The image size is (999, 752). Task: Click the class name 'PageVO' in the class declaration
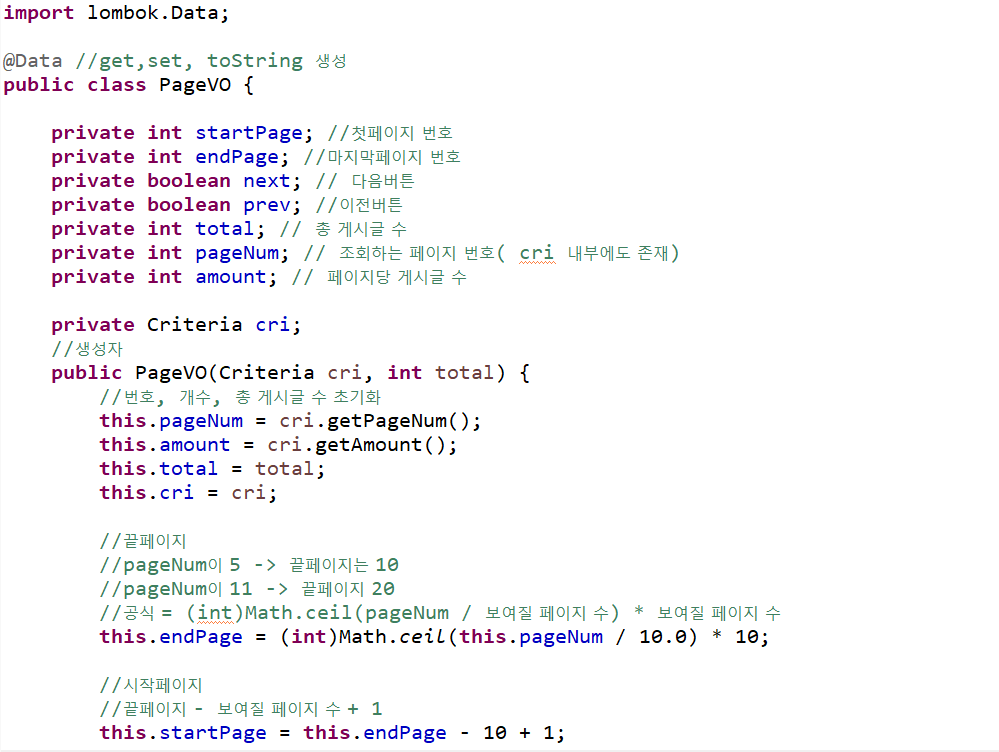click(195, 85)
